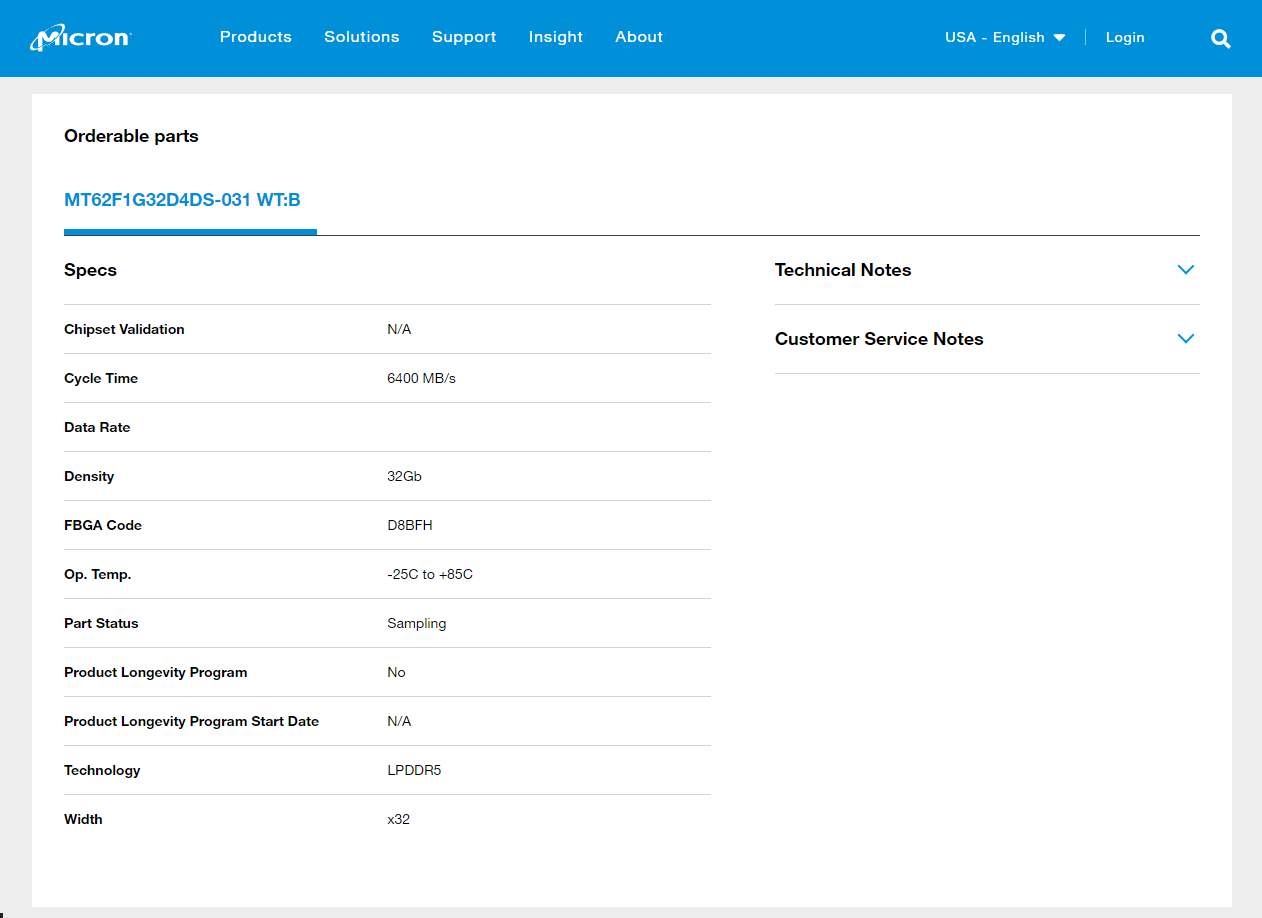Image resolution: width=1262 pixels, height=918 pixels.
Task: Click the Orderable parts heading
Action: tap(131, 136)
